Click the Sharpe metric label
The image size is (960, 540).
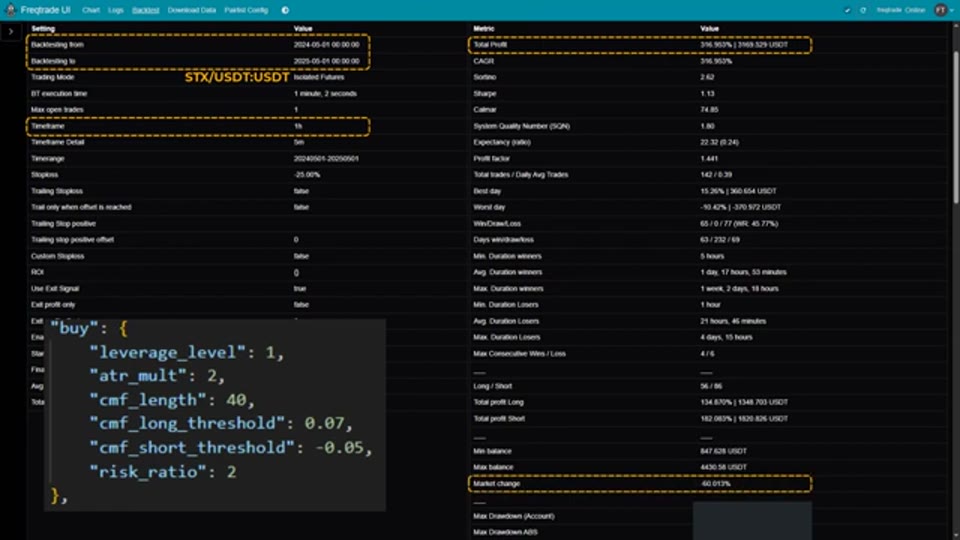pyautogui.click(x=484, y=94)
